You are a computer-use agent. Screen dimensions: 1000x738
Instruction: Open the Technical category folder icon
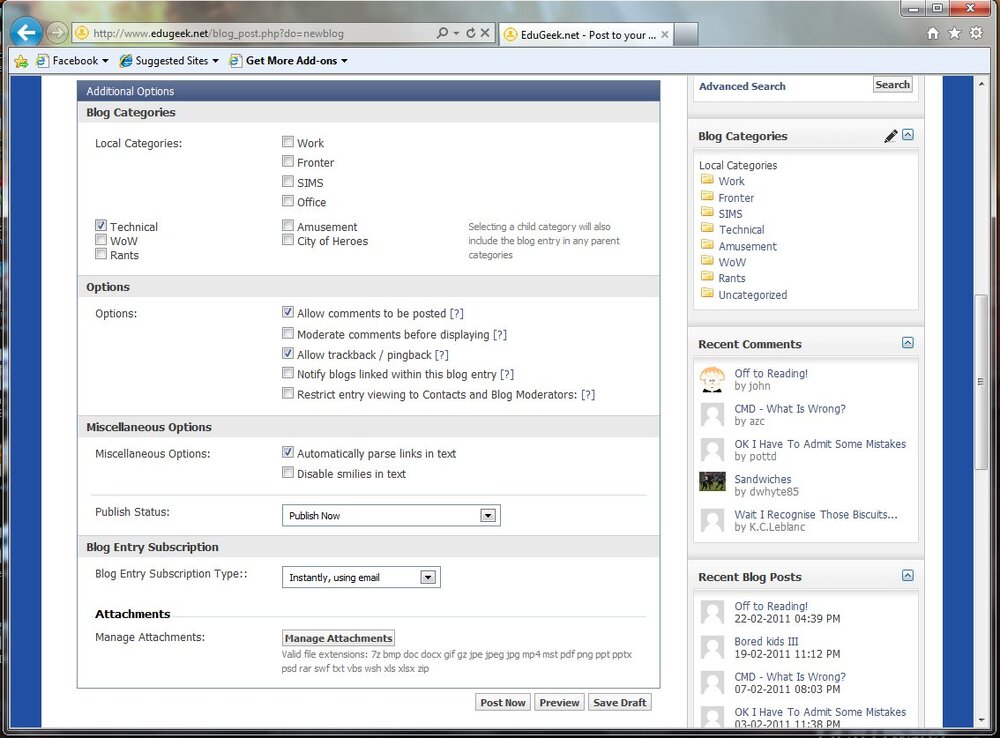(x=707, y=228)
